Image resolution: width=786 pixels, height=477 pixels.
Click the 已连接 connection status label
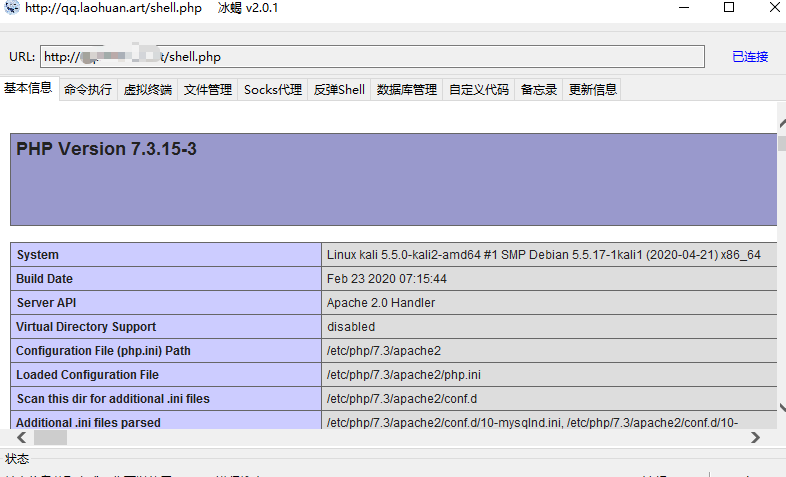[750, 57]
